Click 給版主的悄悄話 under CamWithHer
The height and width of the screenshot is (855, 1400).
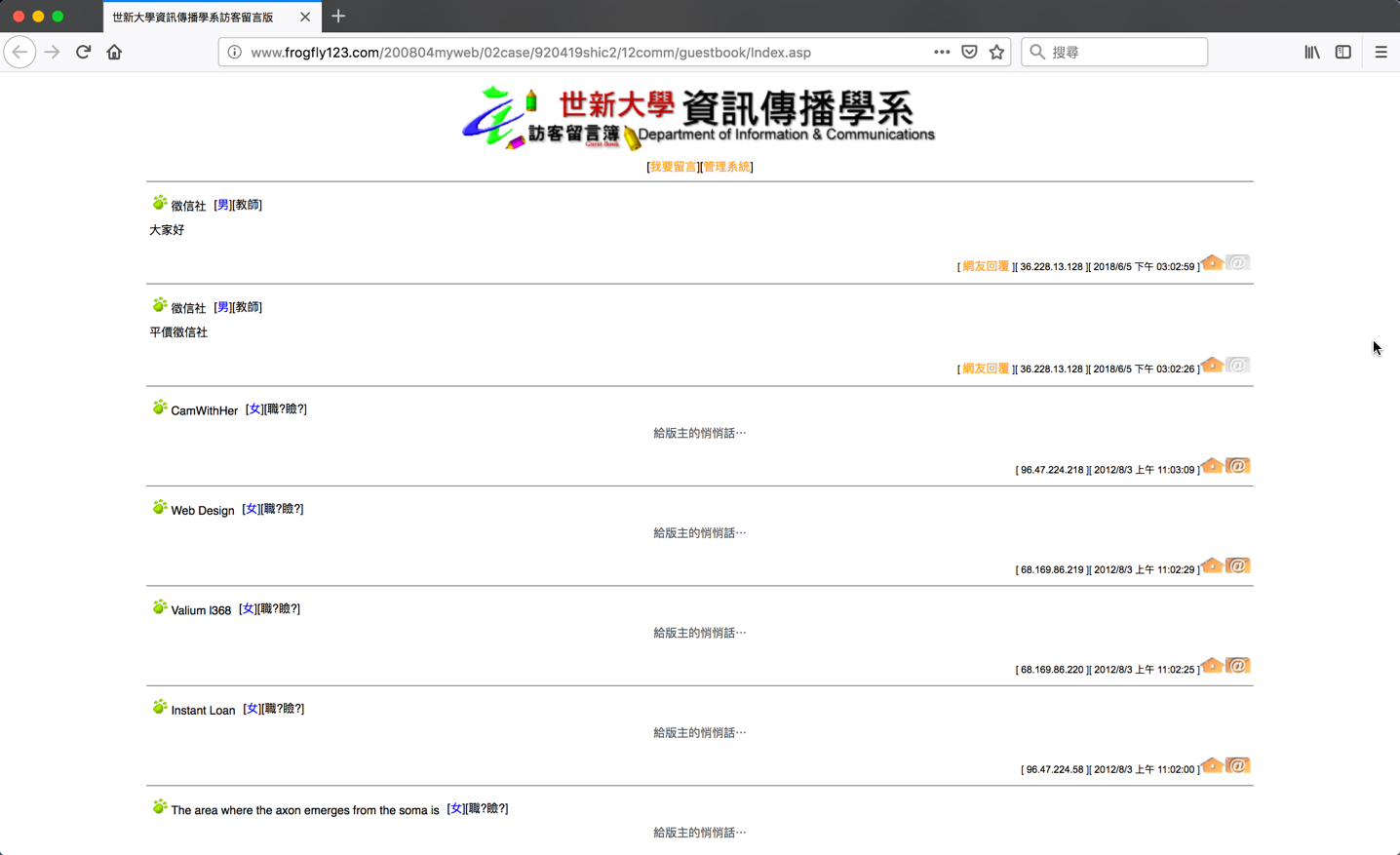tap(699, 433)
